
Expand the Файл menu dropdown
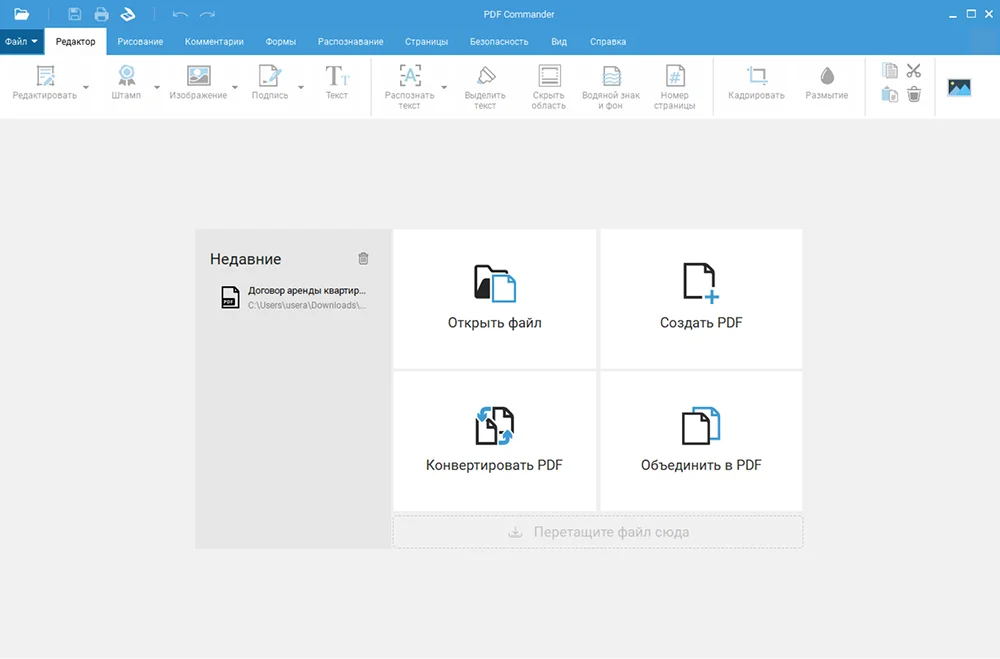point(22,42)
